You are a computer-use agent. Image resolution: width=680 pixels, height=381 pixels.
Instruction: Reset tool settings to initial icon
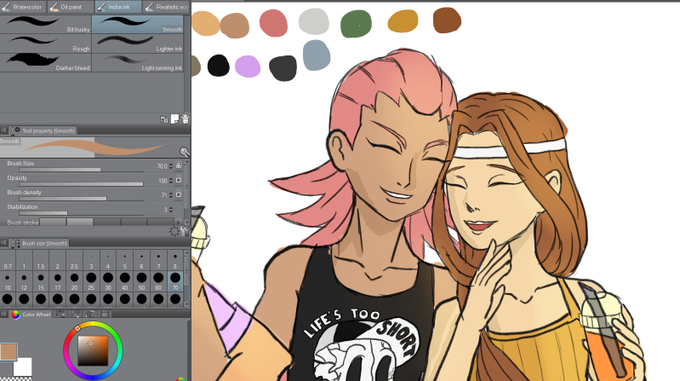[174, 231]
